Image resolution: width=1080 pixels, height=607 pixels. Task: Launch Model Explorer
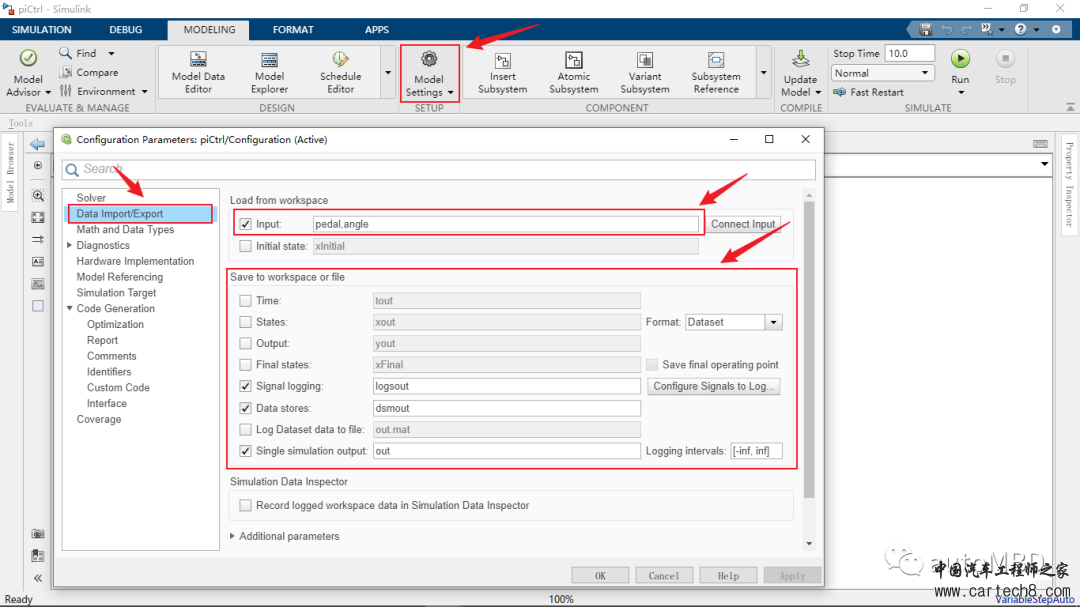(x=269, y=72)
